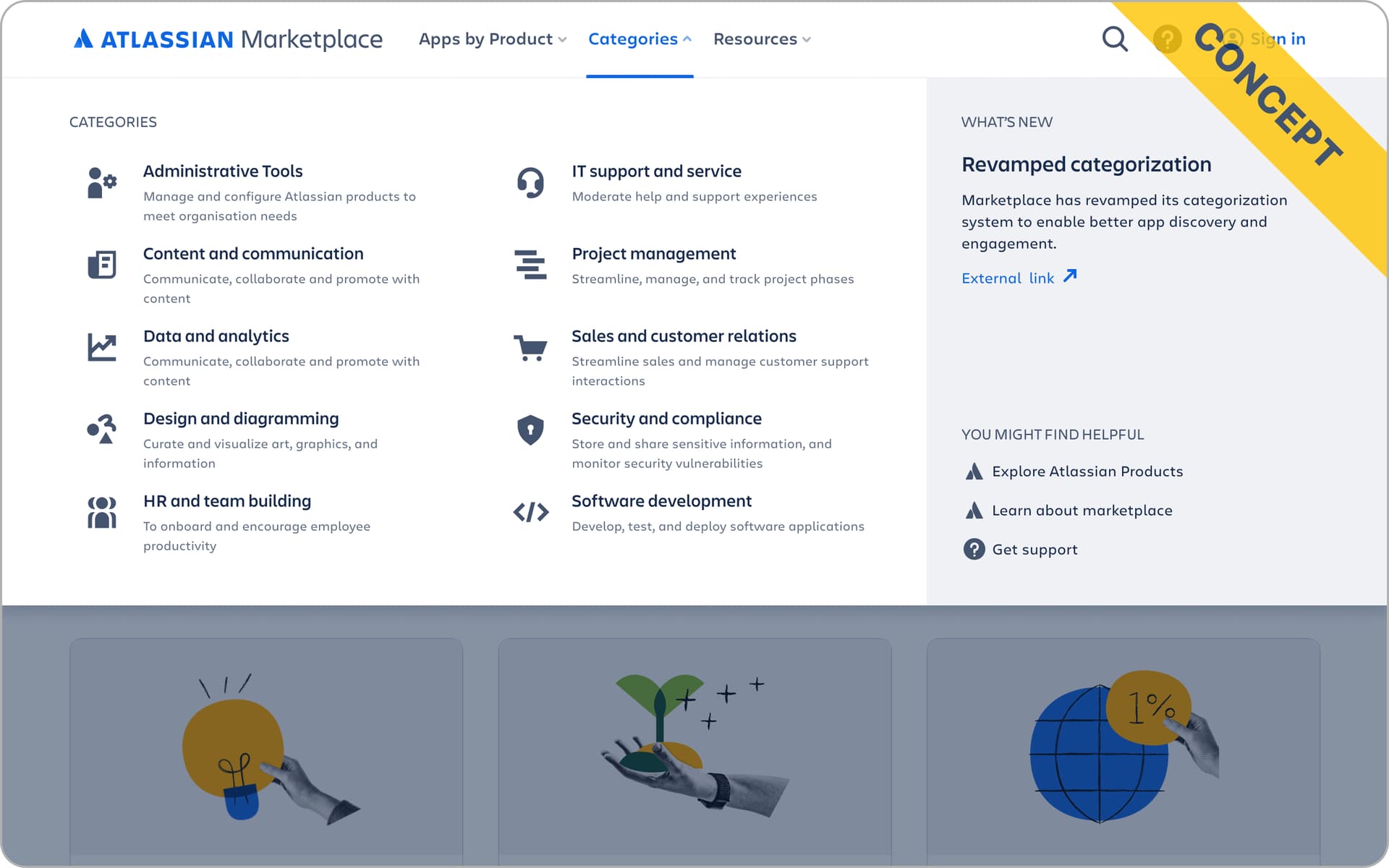1389x868 pixels.
Task: Click the Data and analytics chart icon
Action: [101, 347]
